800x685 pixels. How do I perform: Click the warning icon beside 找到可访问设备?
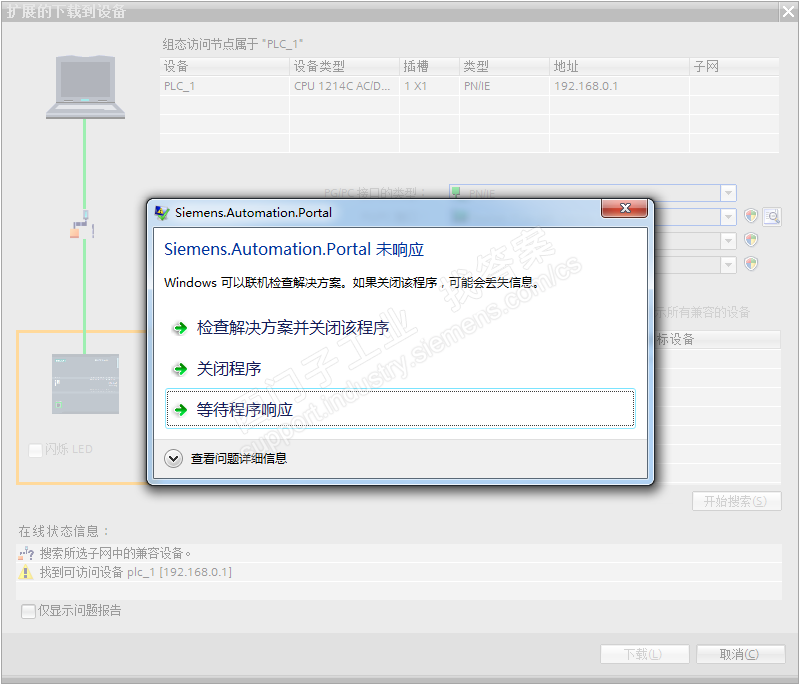26,572
